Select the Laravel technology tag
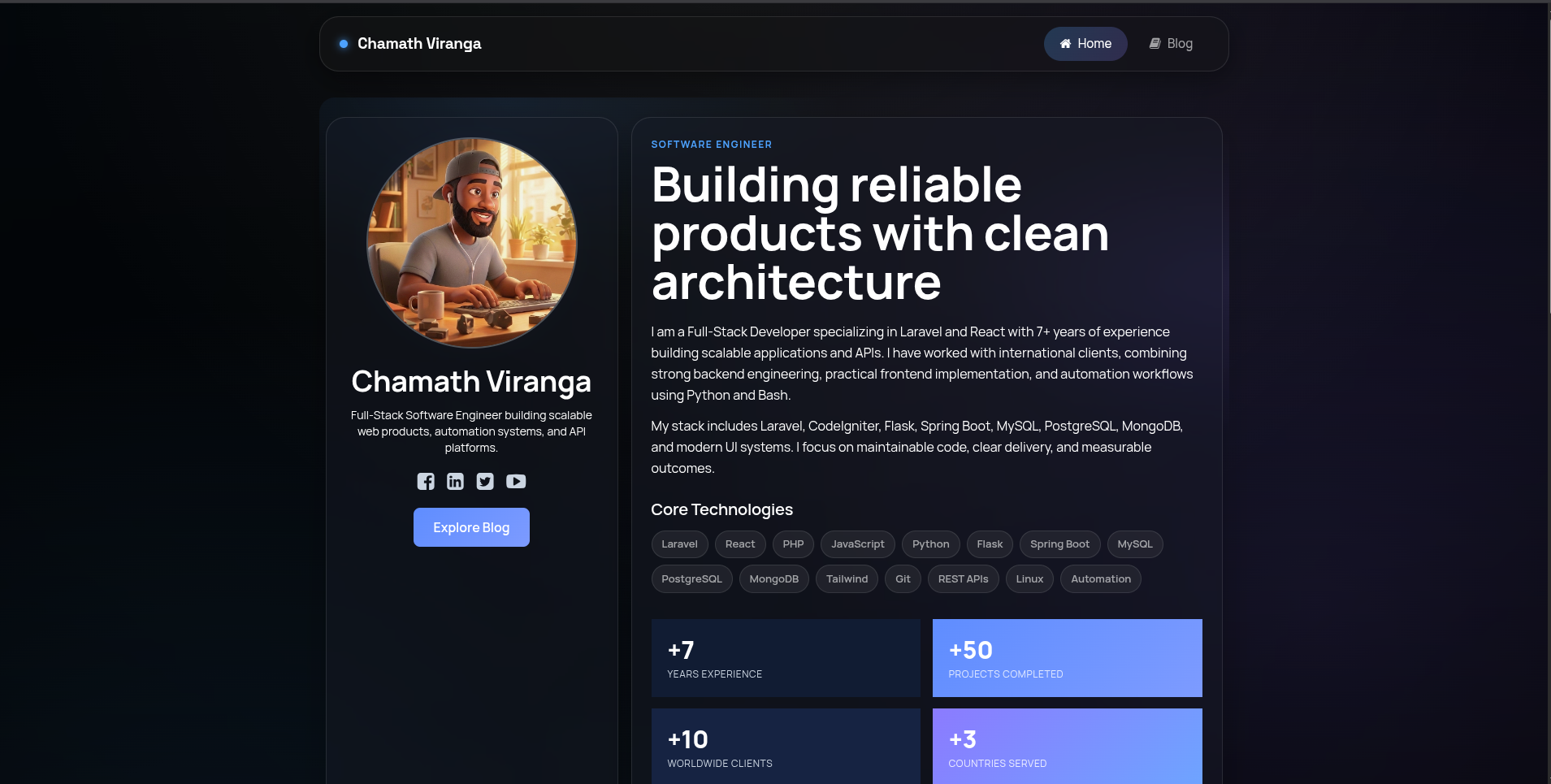Image resolution: width=1551 pixels, height=784 pixels. 679,544
